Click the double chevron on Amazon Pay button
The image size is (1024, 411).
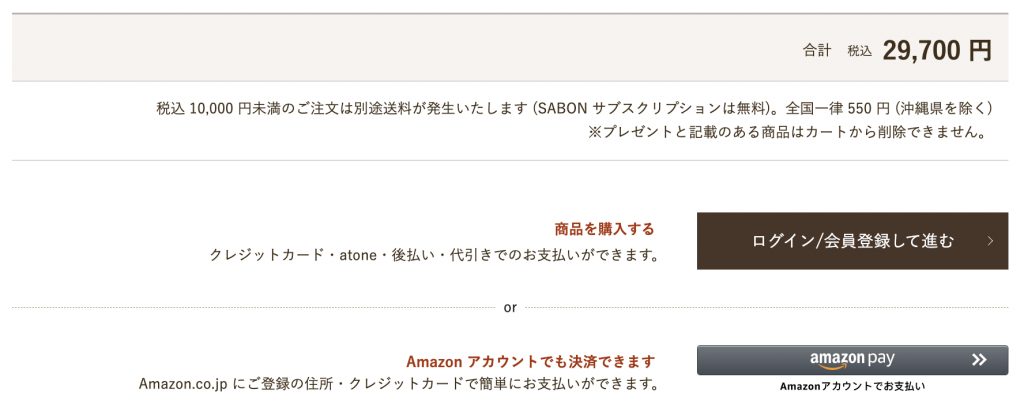point(979,360)
